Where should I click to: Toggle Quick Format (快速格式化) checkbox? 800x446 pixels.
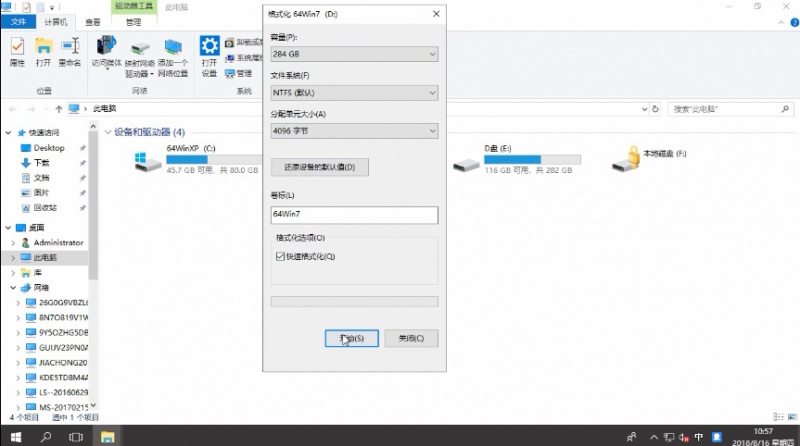coord(280,256)
